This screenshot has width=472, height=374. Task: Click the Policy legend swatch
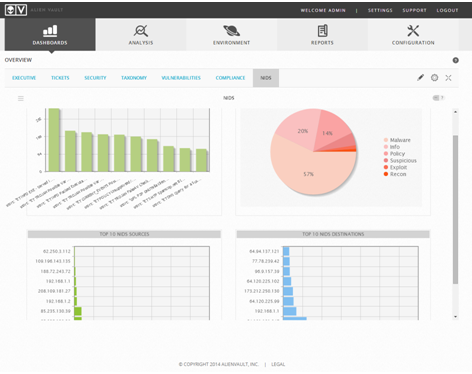click(386, 154)
